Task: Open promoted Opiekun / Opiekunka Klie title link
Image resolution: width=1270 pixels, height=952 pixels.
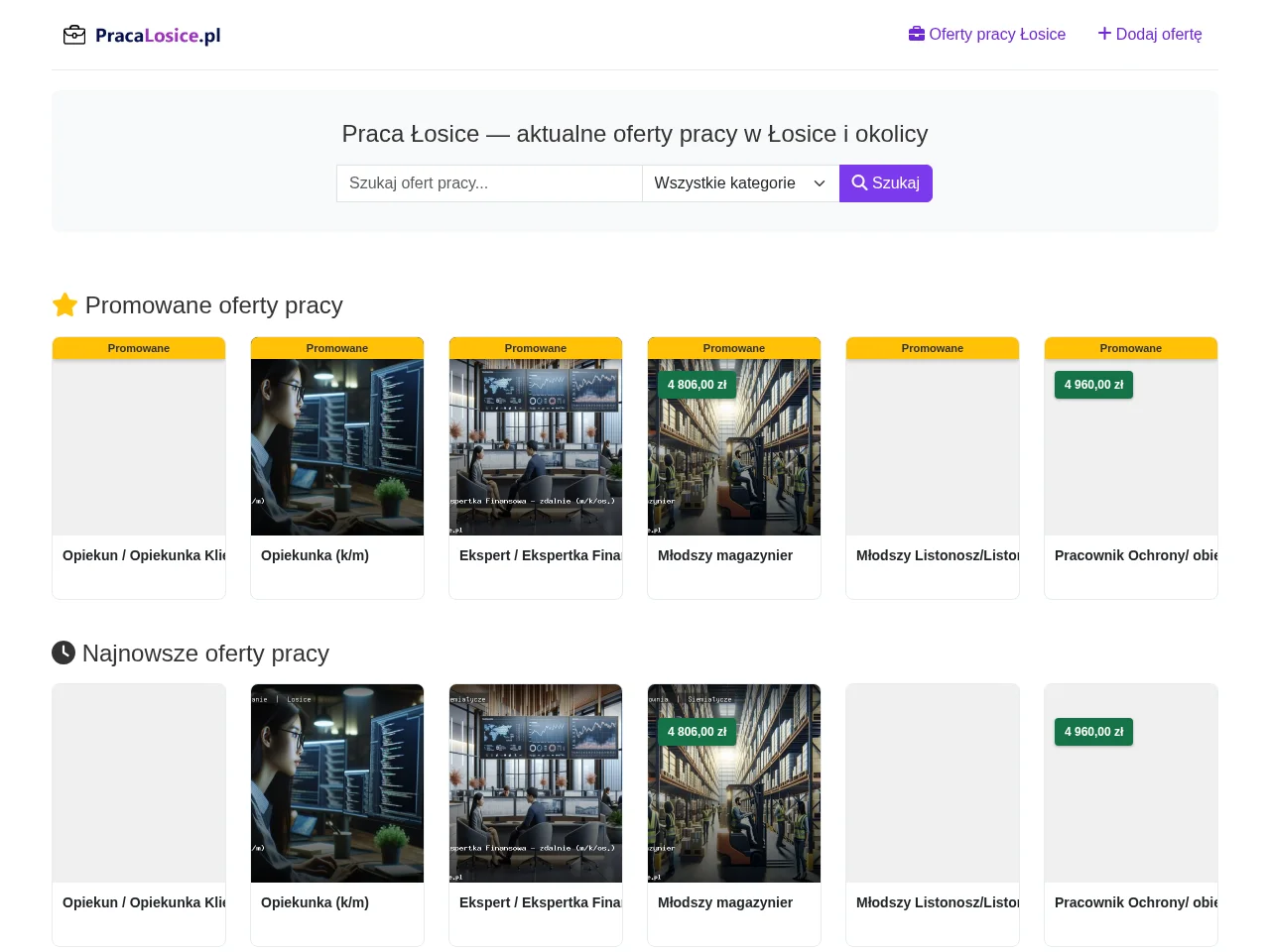Action: tap(144, 555)
